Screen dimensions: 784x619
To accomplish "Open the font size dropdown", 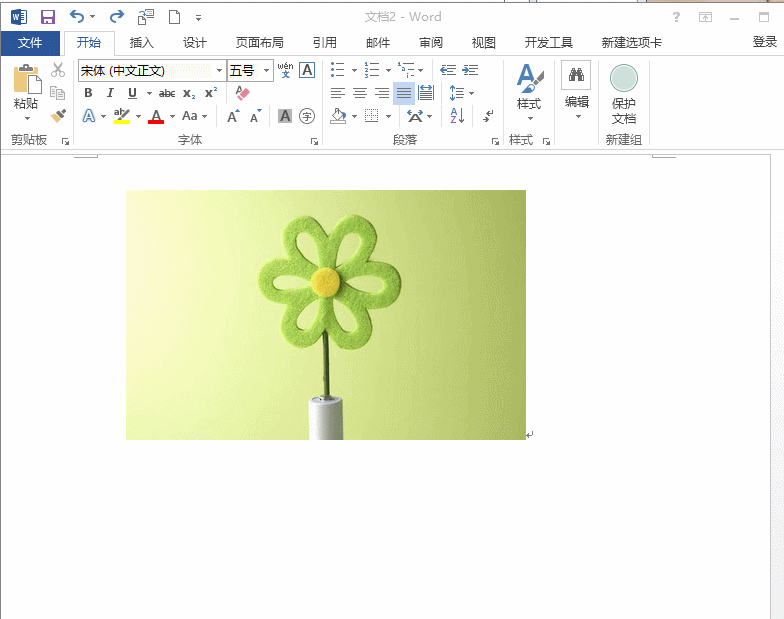I will pos(267,70).
